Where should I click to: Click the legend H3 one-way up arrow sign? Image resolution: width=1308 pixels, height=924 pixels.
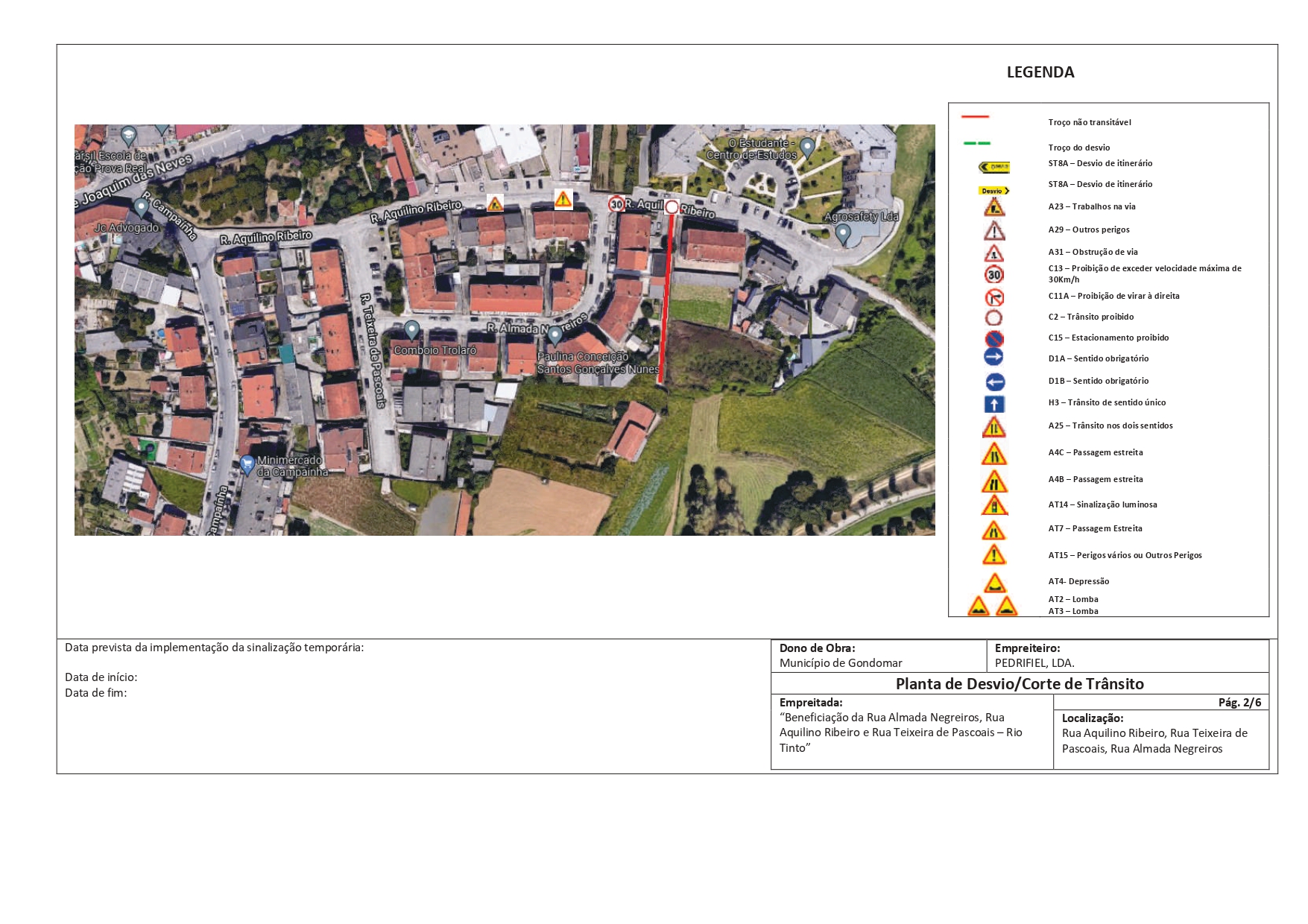[994, 405]
